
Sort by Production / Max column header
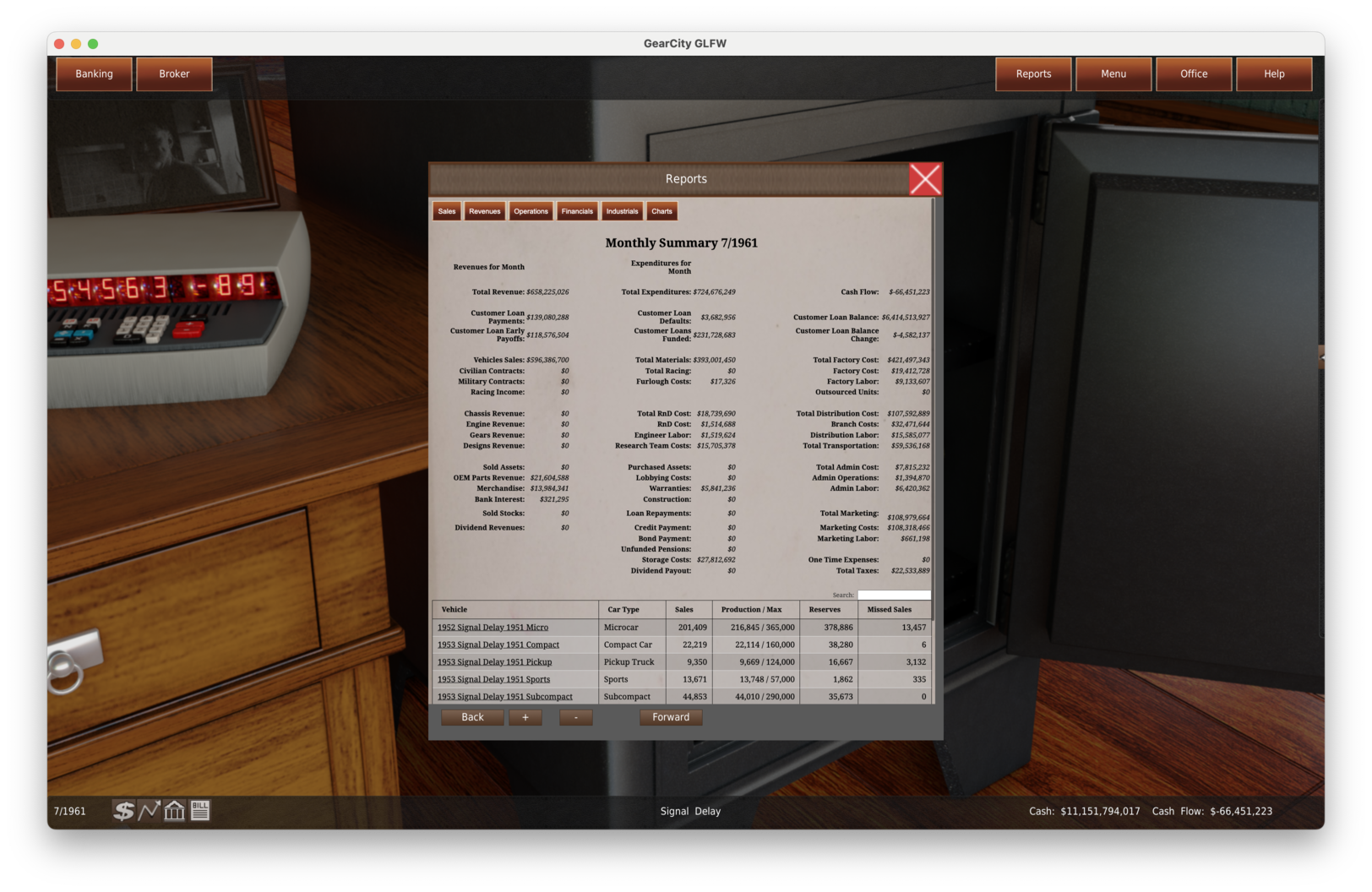tap(756, 610)
